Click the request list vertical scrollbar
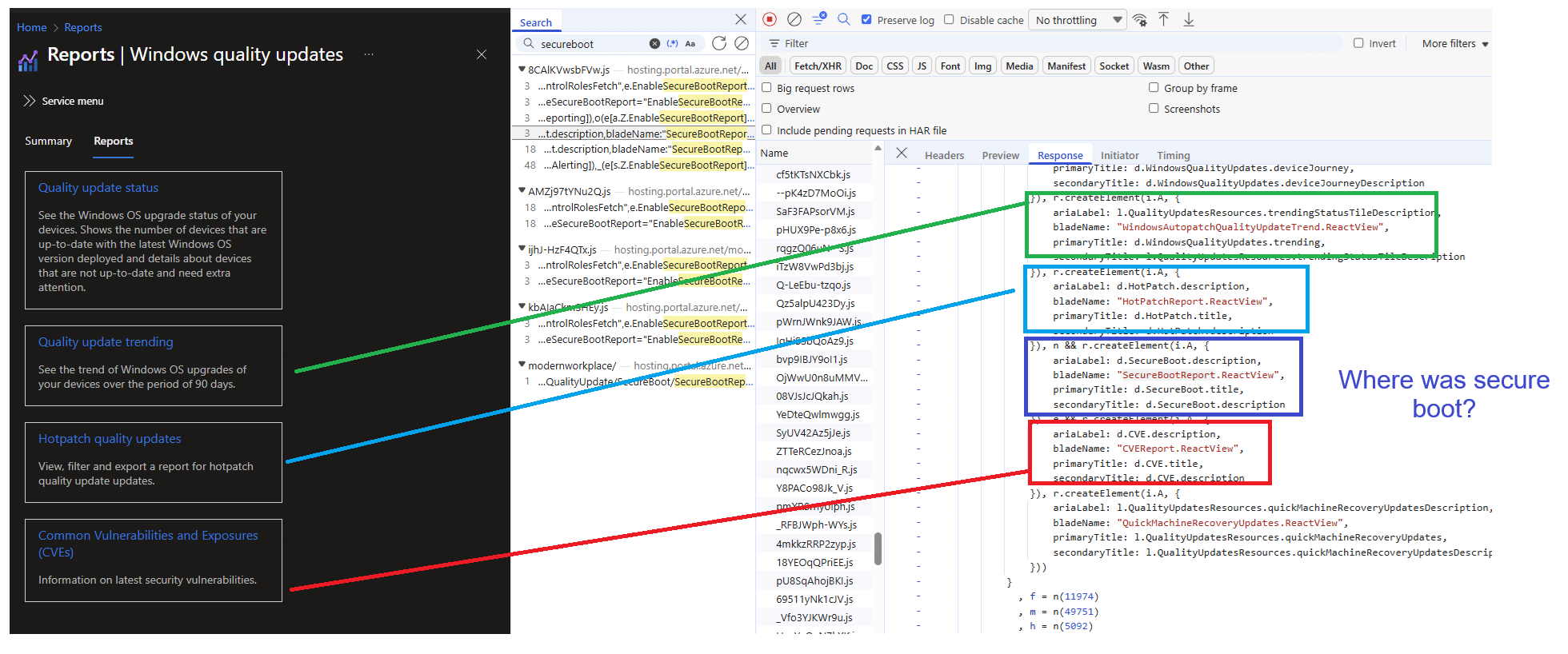This screenshot has height=654, width=1568. tap(878, 548)
